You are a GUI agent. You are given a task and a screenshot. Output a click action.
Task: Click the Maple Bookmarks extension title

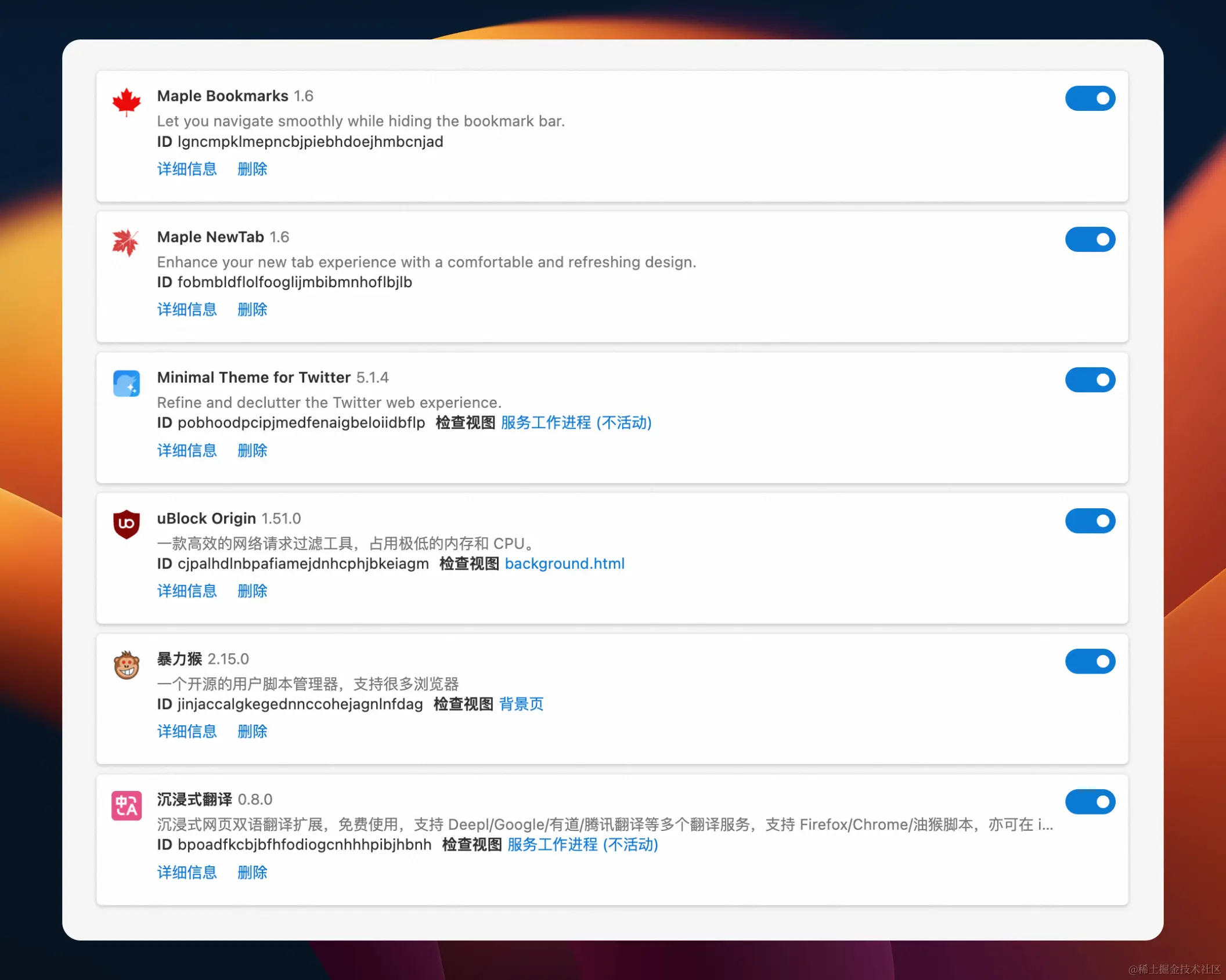[222, 96]
